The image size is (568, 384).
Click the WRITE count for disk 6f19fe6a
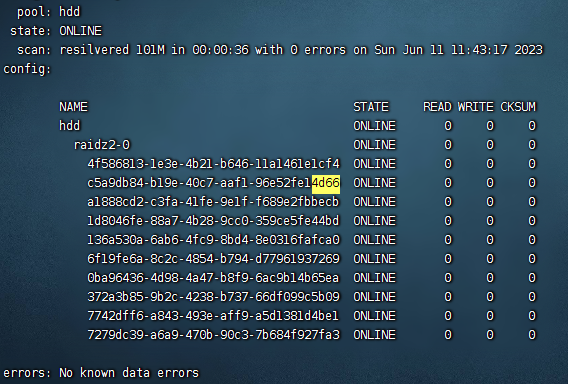(x=490, y=259)
